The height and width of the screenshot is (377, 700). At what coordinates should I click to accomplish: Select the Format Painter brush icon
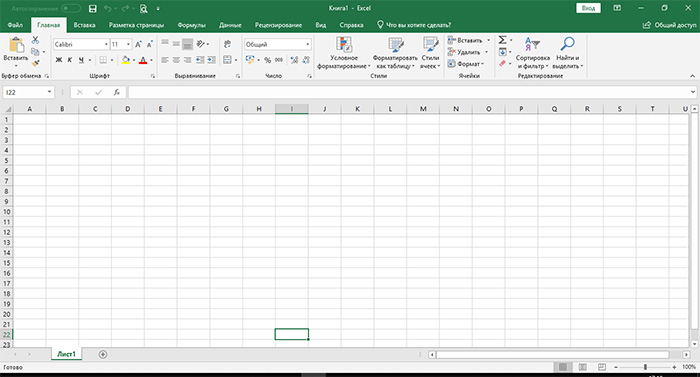click(x=35, y=63)
